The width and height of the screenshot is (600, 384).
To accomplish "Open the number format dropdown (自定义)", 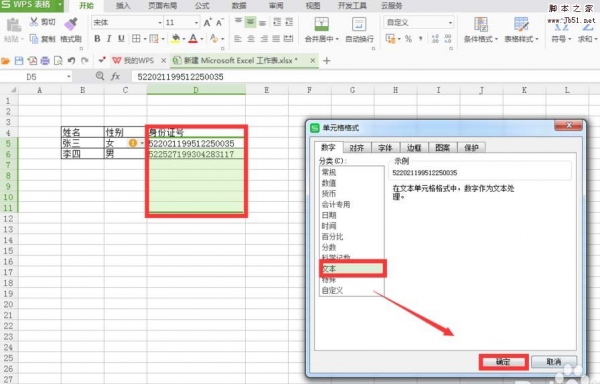I will pos(450,23).
